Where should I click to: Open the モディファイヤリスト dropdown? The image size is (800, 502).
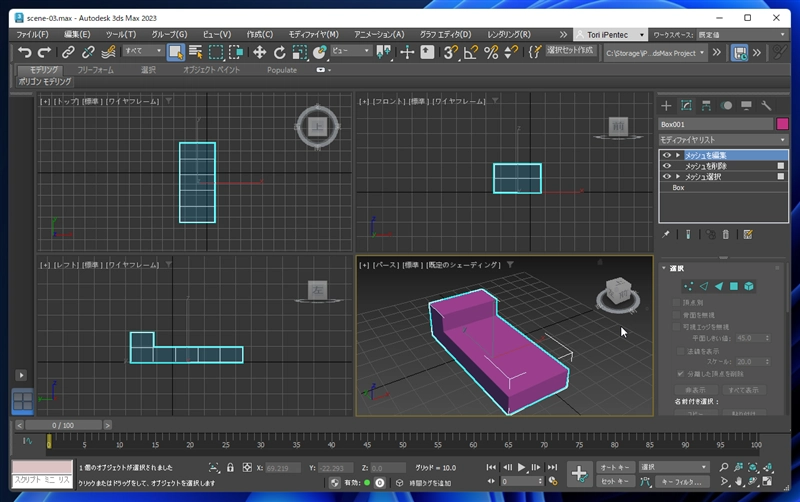[x=723, y=139]
